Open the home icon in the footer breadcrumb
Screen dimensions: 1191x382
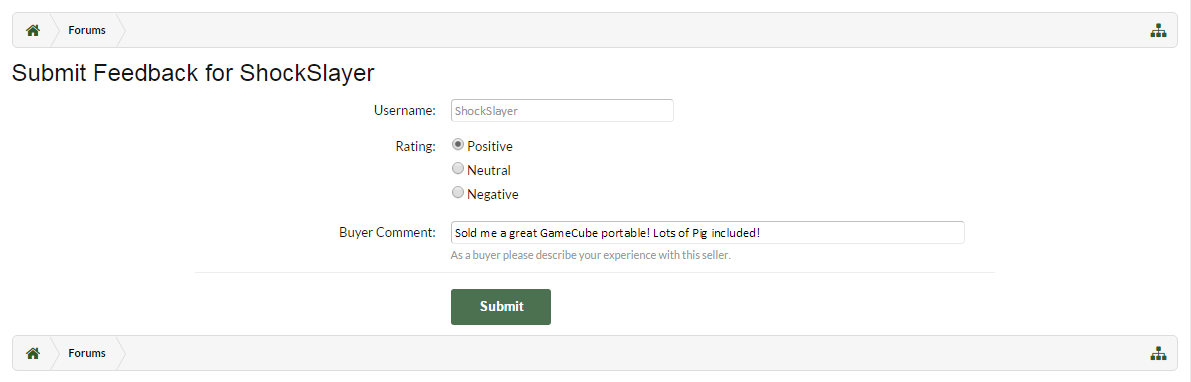tap(33, 353)
